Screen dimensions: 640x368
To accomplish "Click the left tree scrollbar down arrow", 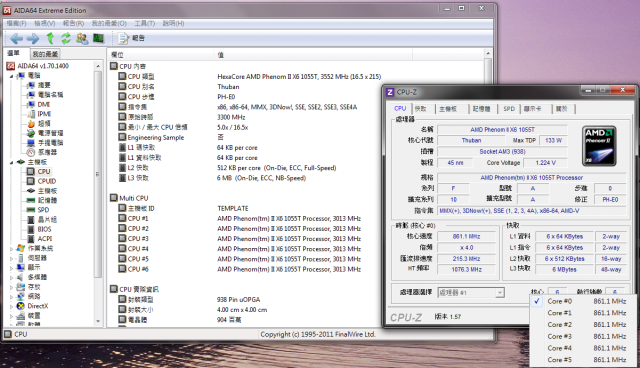I will click(x=98, y=321).
